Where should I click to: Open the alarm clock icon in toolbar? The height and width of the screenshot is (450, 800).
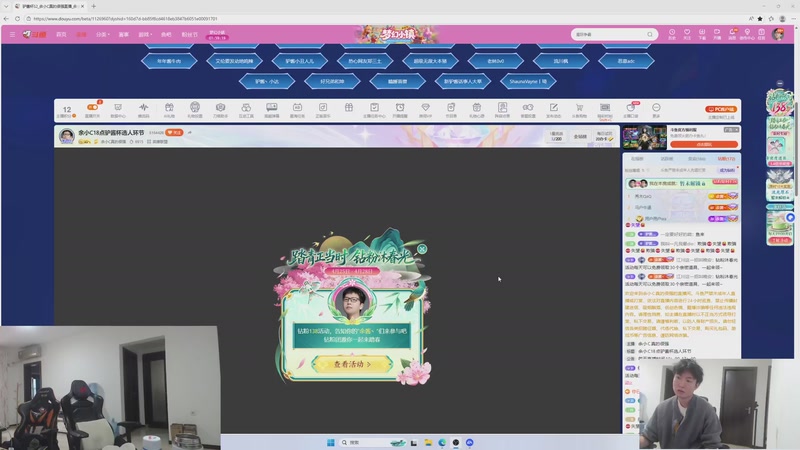[x=399, y=109]
